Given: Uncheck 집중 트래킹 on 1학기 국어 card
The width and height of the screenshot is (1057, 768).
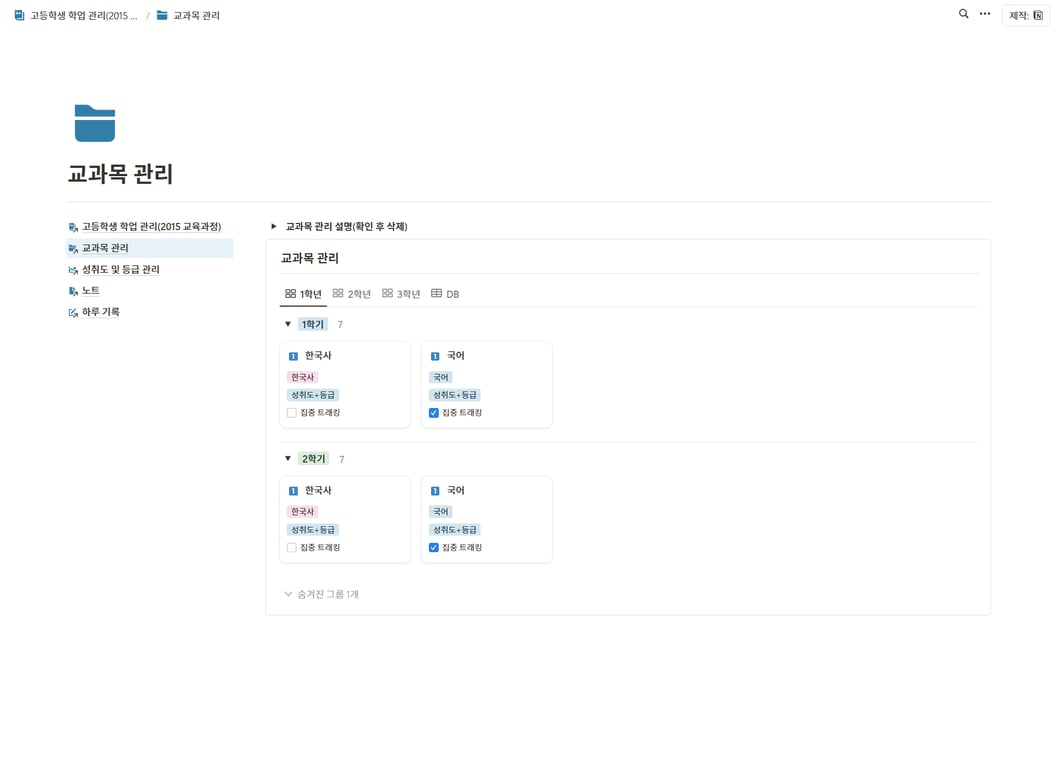Looking at the screenshot, I should (x=433, y=413).
